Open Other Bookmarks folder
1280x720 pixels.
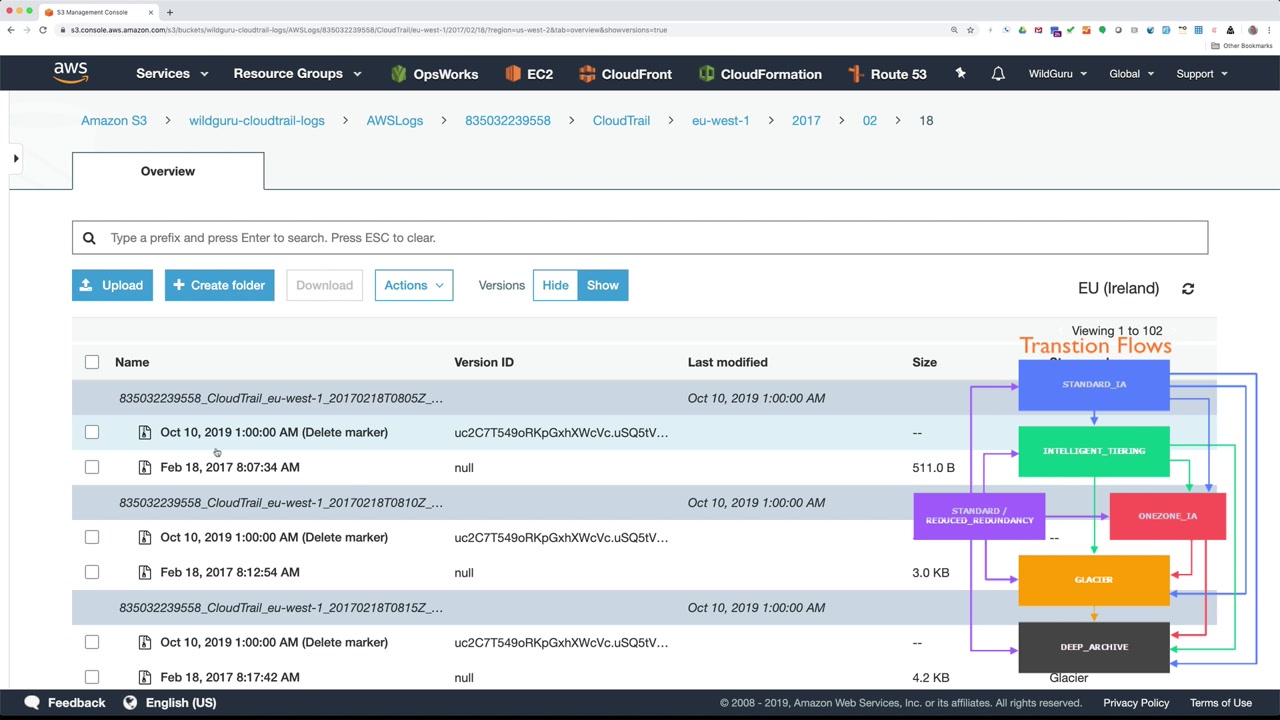click(1243, 46)
